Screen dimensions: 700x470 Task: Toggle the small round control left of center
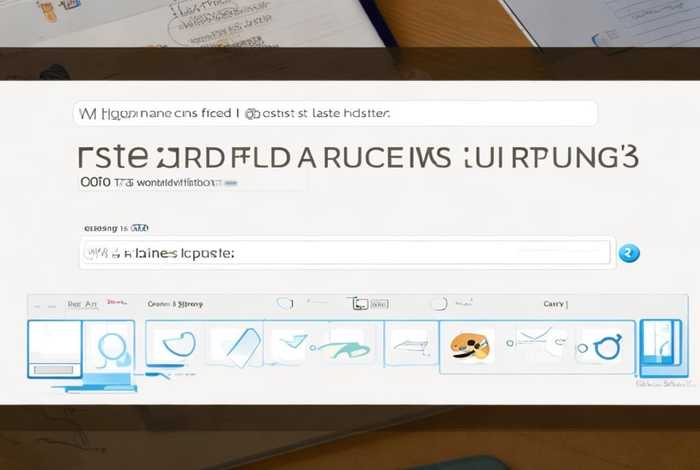pyautogui.click(x=285, y=302)
